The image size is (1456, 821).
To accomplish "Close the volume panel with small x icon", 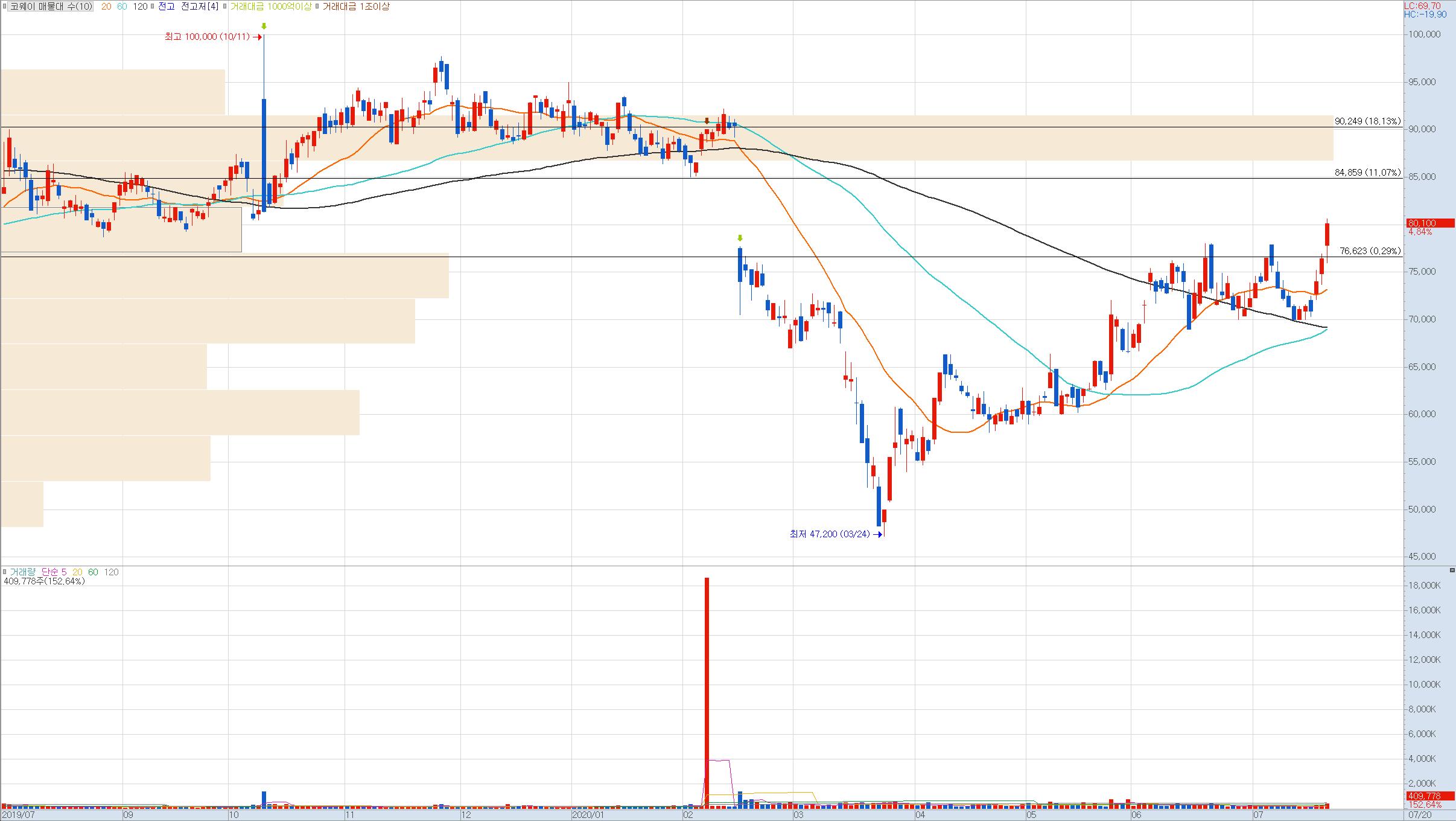I will tap(1451, 570).
